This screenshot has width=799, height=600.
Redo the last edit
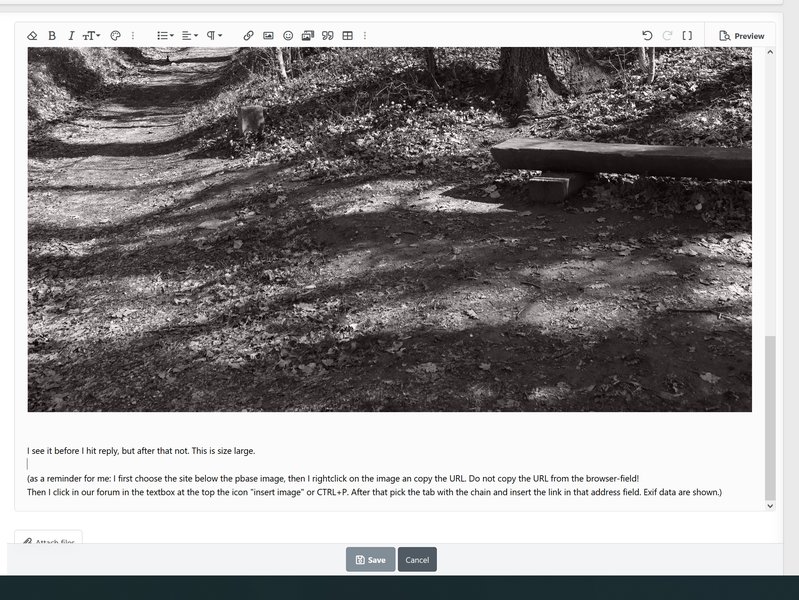[667, 36]
